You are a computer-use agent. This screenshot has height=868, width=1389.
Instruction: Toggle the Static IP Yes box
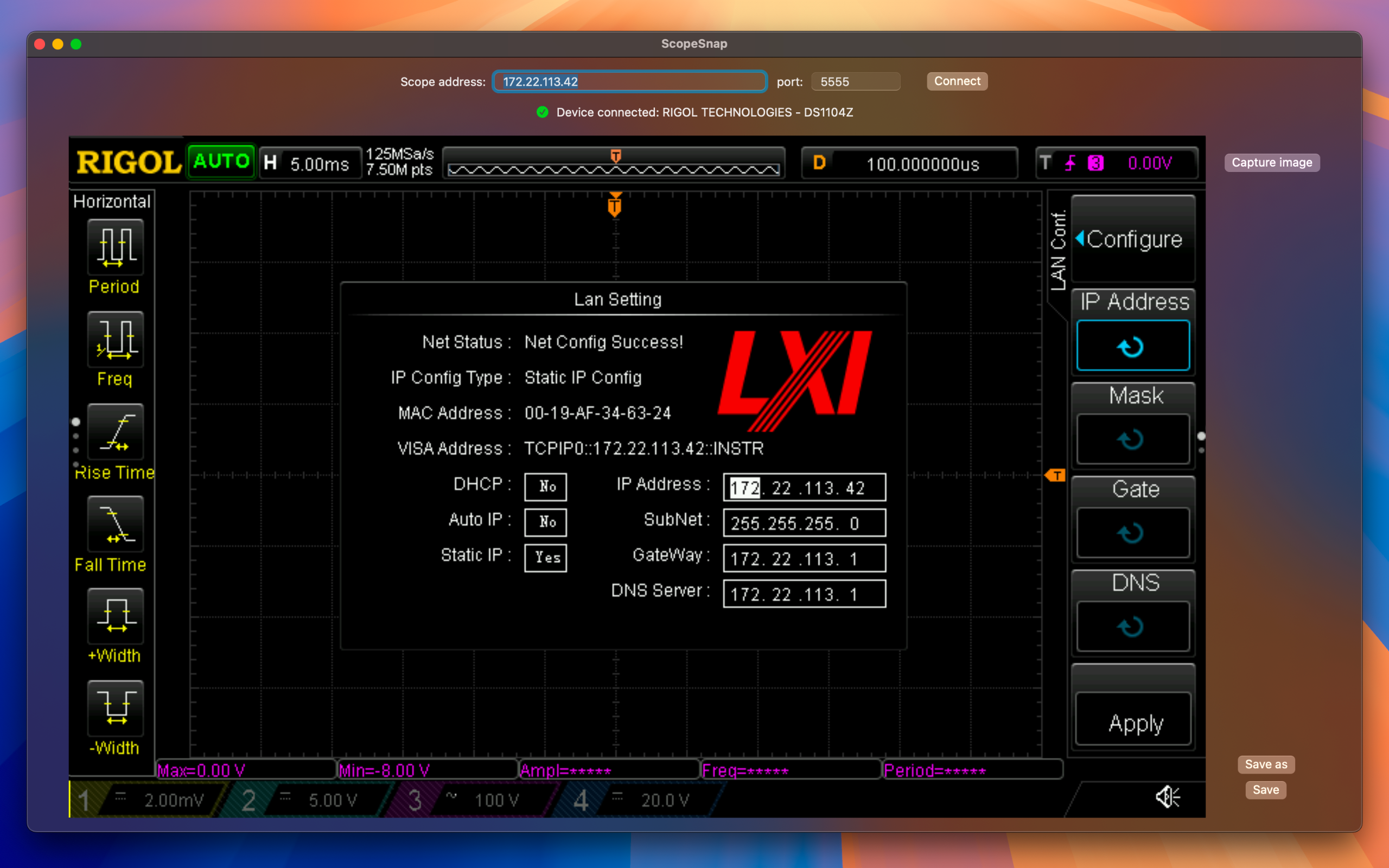(x=545, y=558)
